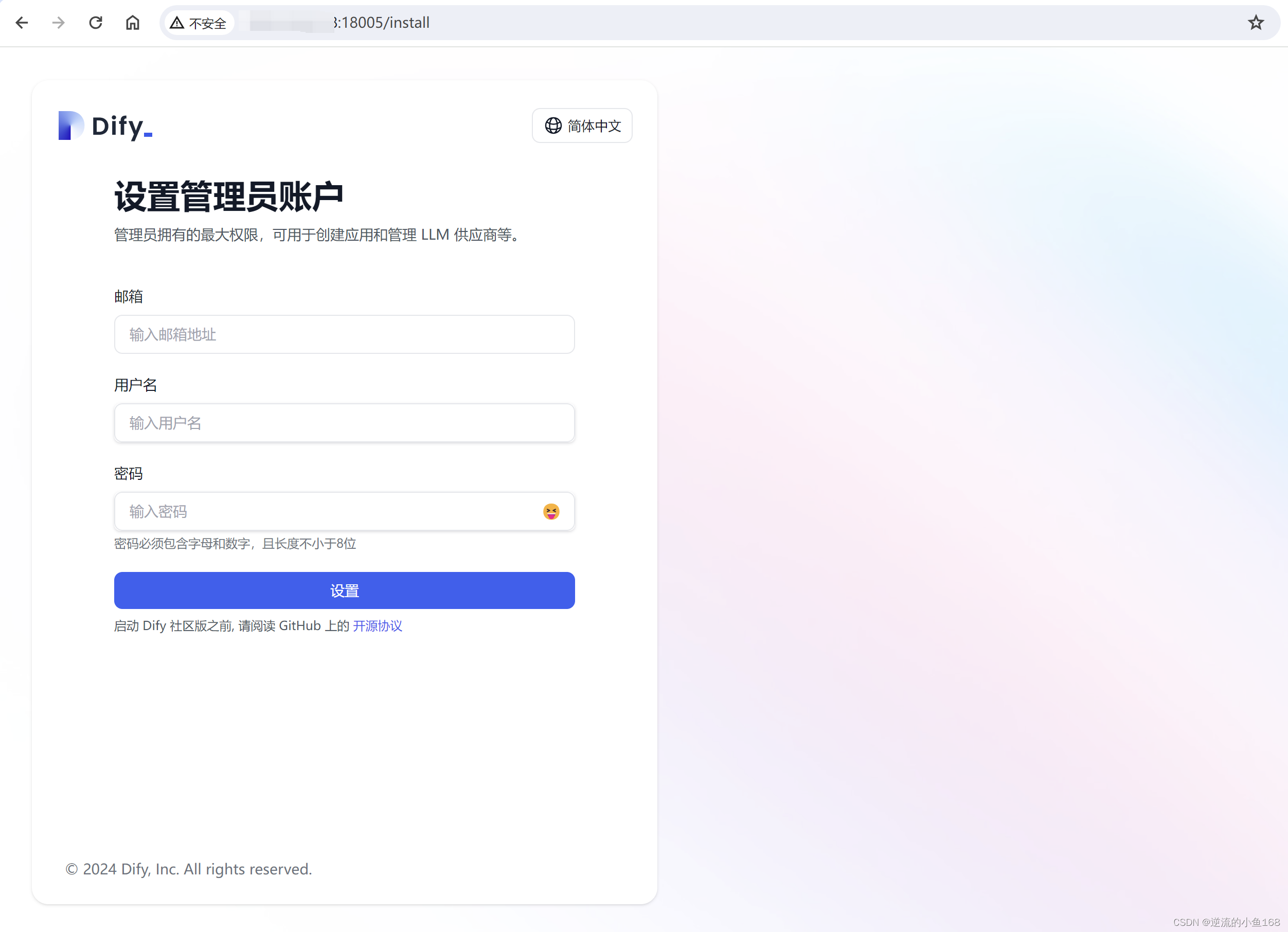Go to browser home page
Screen dimensions: 1288x932
pyautogui.click(x=132, y=23)
